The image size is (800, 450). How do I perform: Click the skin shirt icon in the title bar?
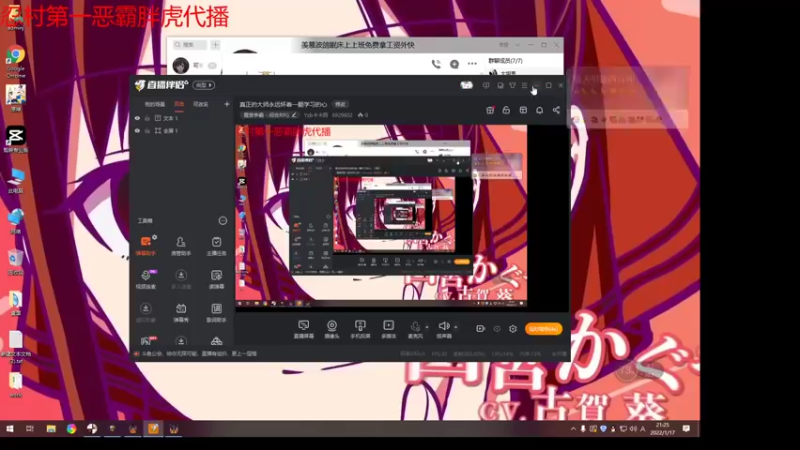tap(512, 85)
